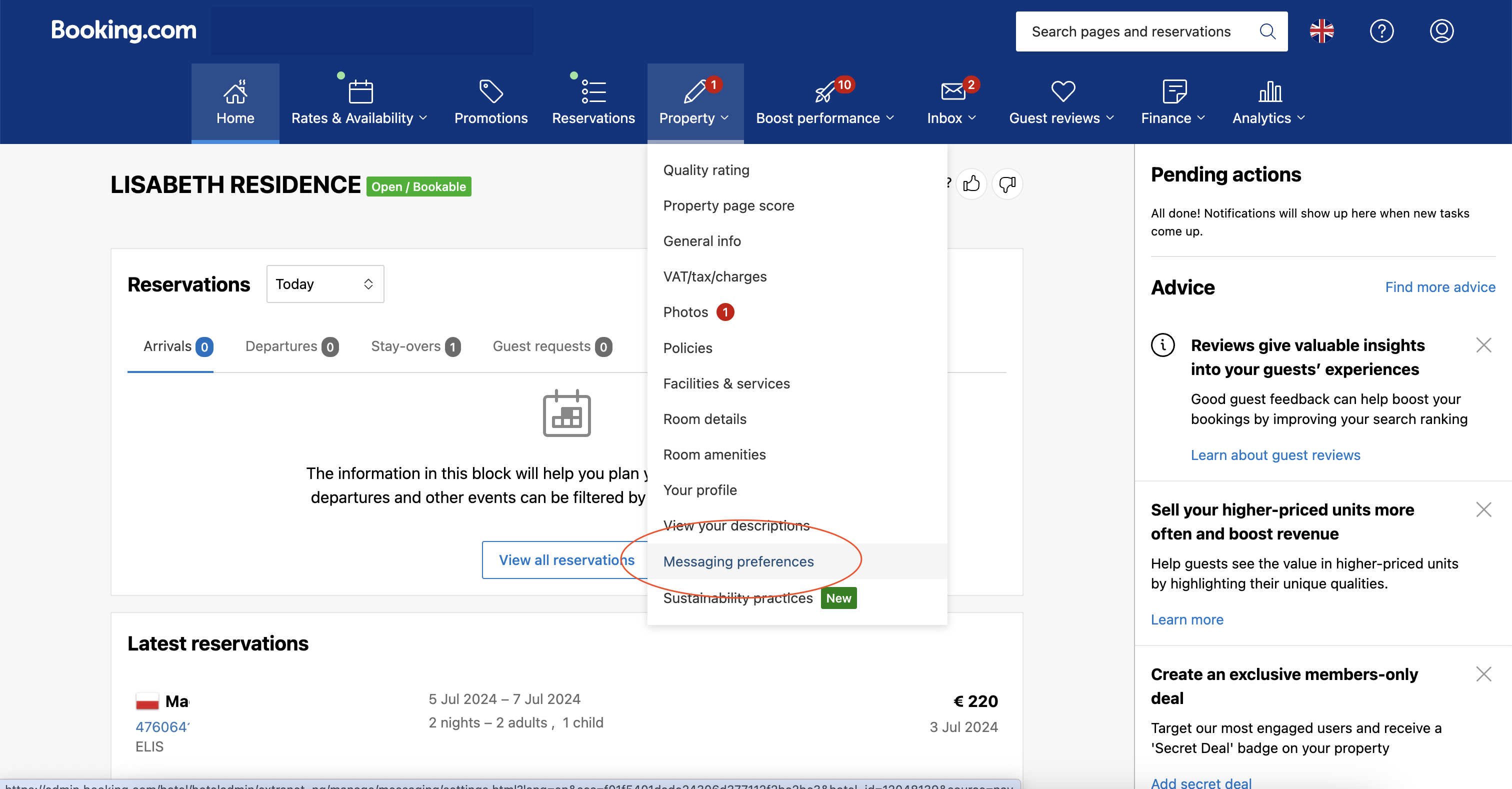Click the Rates & Availability calendar icon
This screenshot has height=789, width=1512.
pos(360,91)
